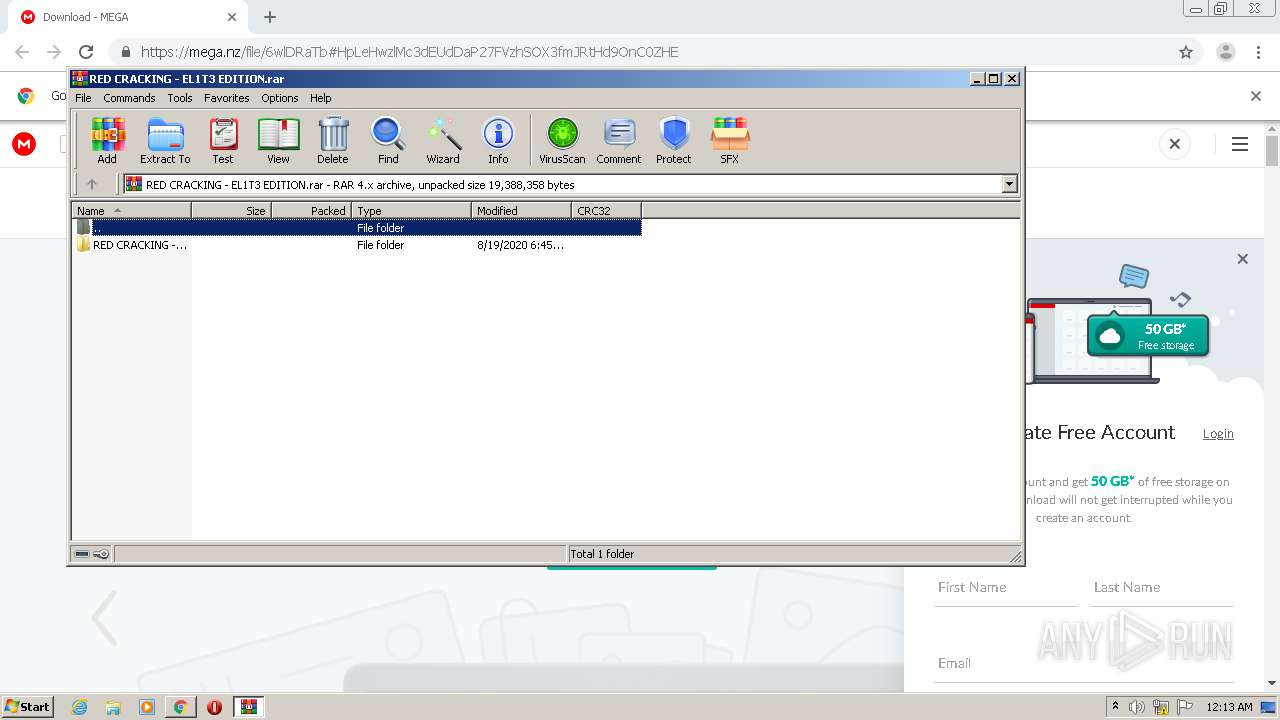This screenshot has width=1280, height=720.
Task: Click the Add archive toolbar icon
Action: [107, 141]
